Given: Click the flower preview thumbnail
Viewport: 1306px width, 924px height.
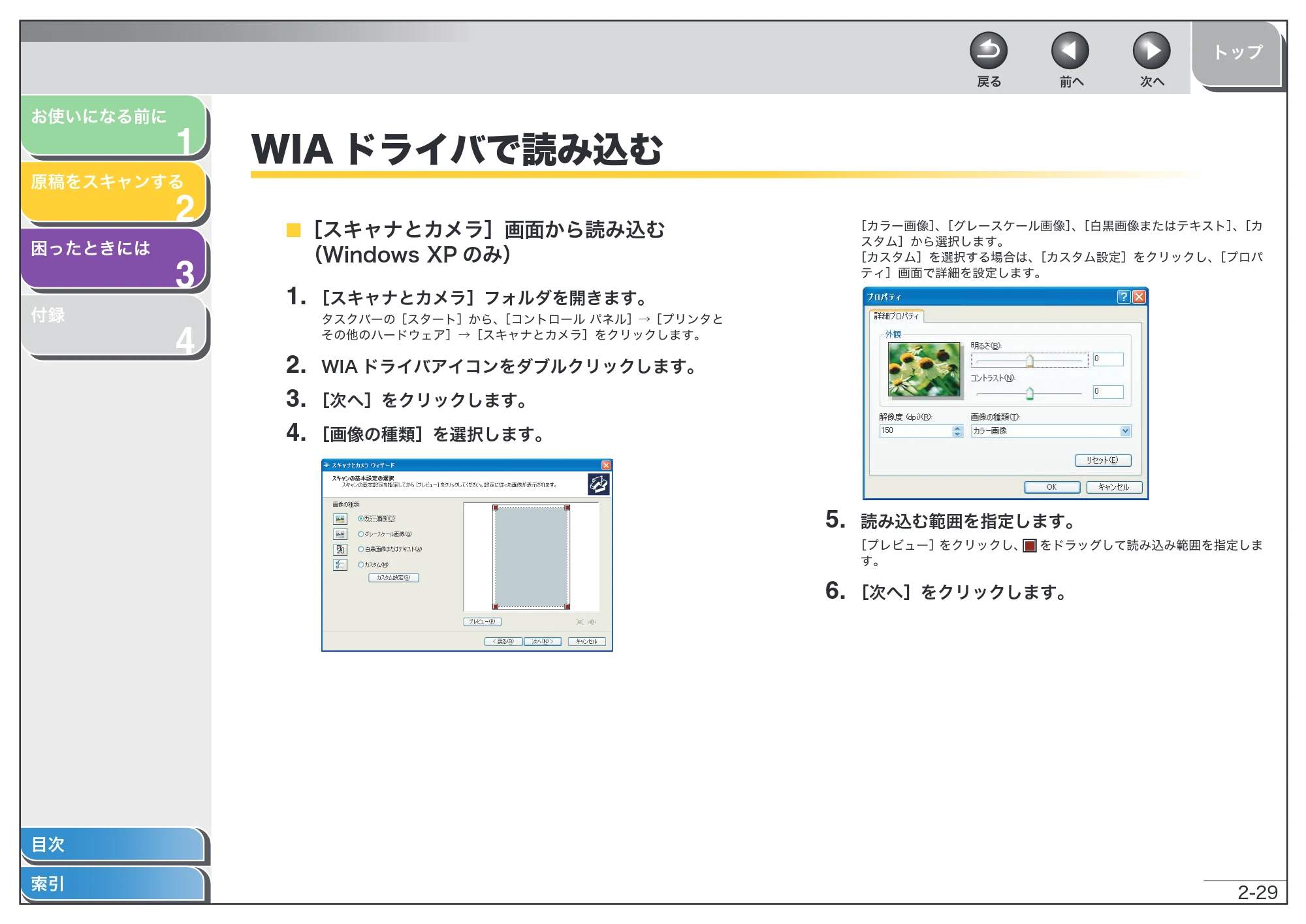Looking at the screenshot, I should click(x=924, y=369).
